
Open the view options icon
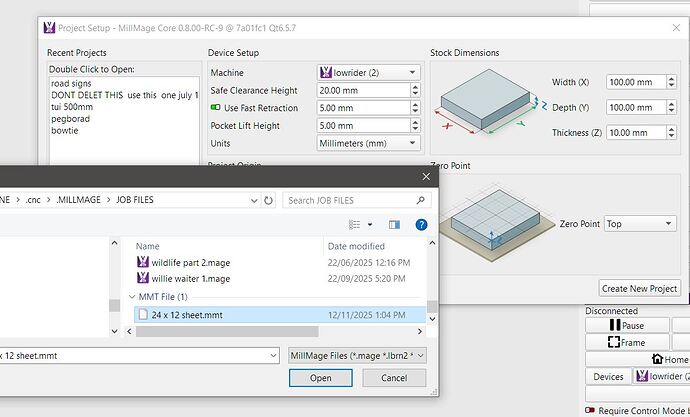(x=355, y=225)
